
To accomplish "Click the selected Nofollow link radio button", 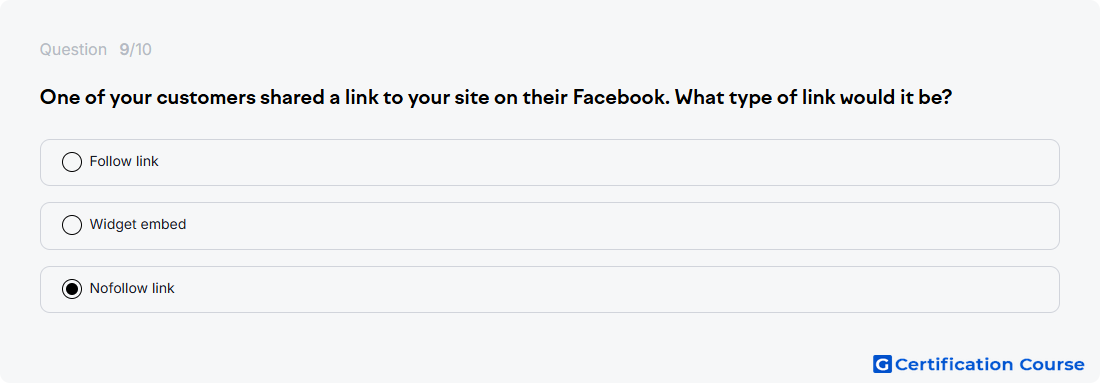I will [x=72, y=288].
